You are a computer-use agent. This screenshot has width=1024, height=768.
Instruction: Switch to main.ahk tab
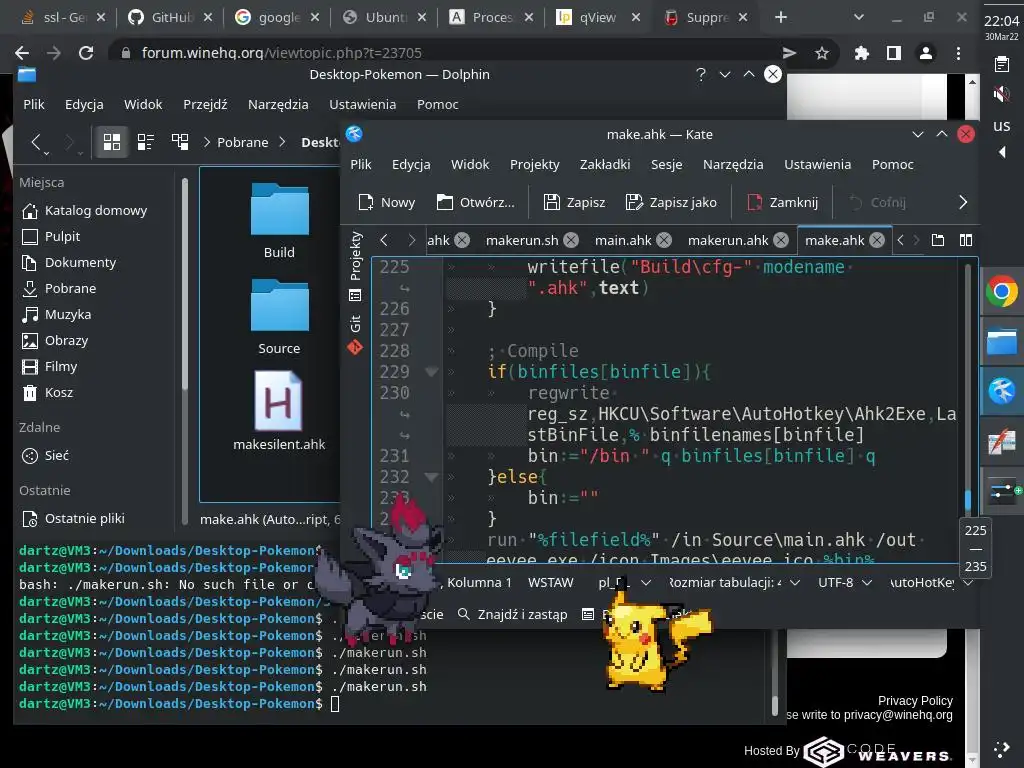[x=623, y=240]
